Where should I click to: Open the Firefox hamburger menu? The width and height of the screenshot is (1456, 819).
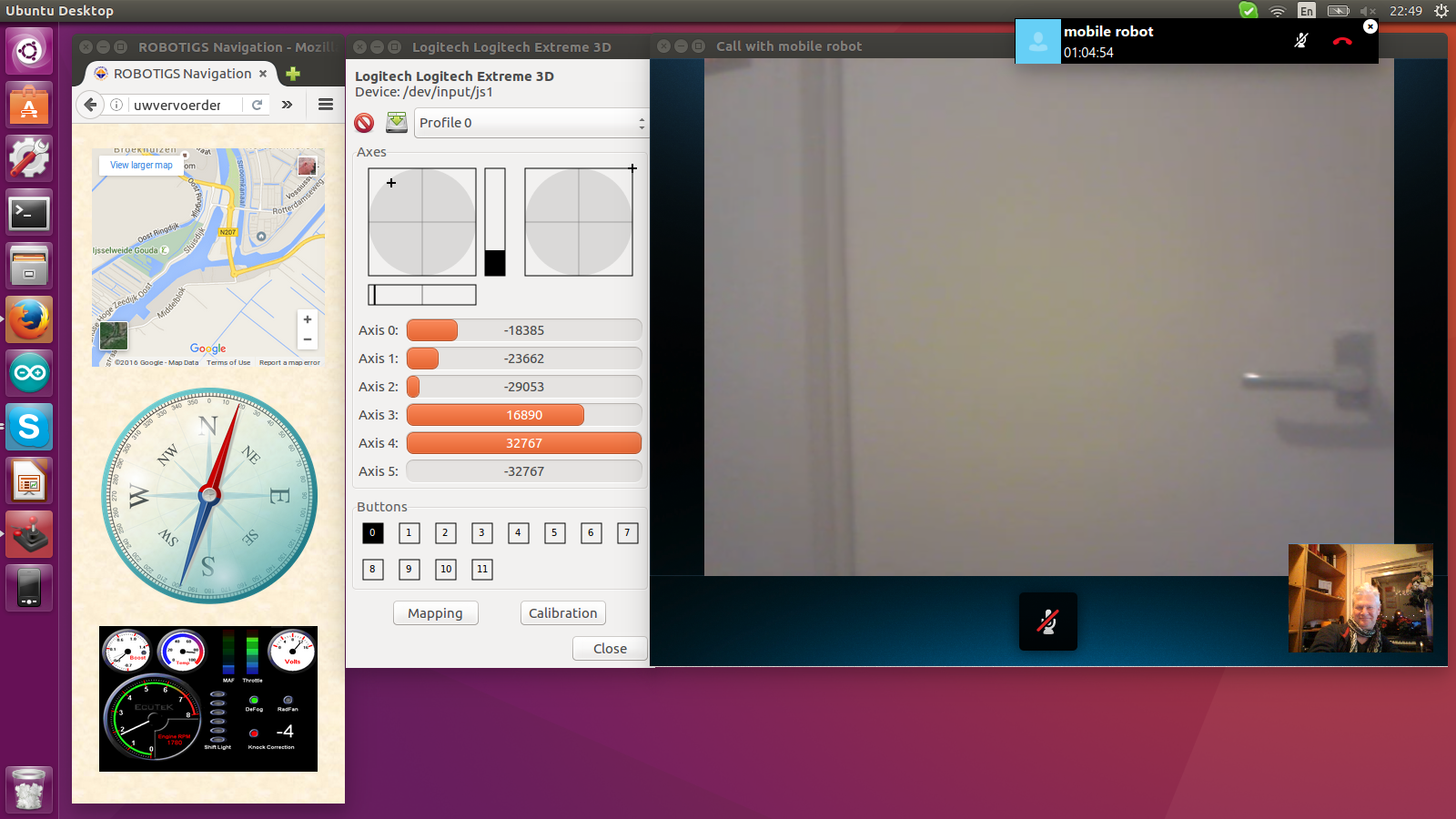(326, 105)
